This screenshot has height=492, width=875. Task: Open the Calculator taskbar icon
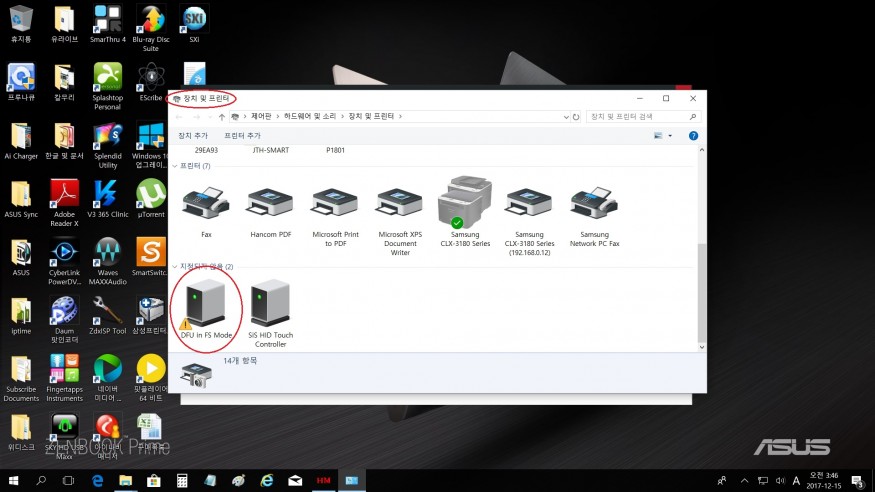coord(182,480)
